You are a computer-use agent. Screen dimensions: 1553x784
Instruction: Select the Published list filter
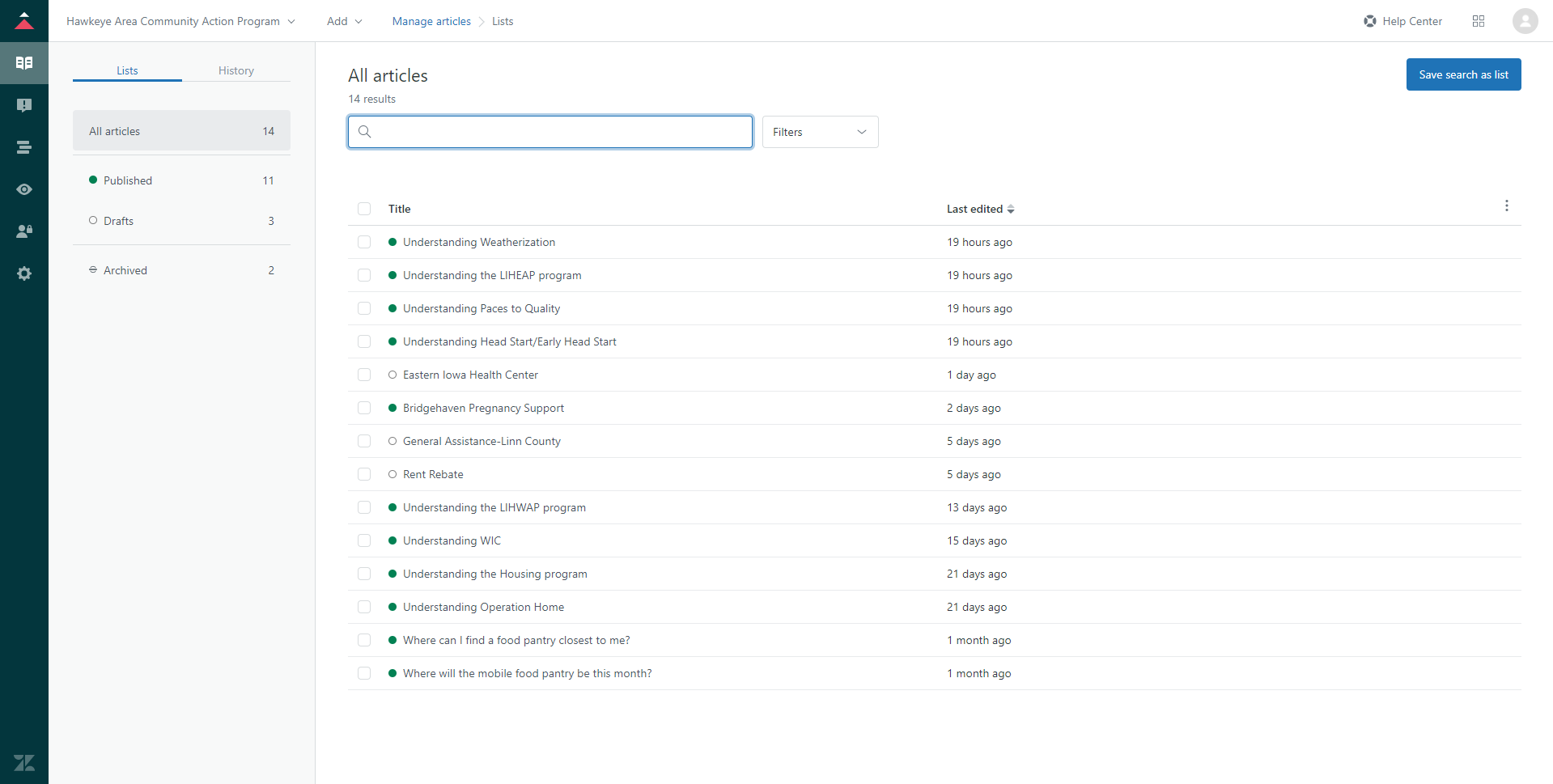(128, 180)
